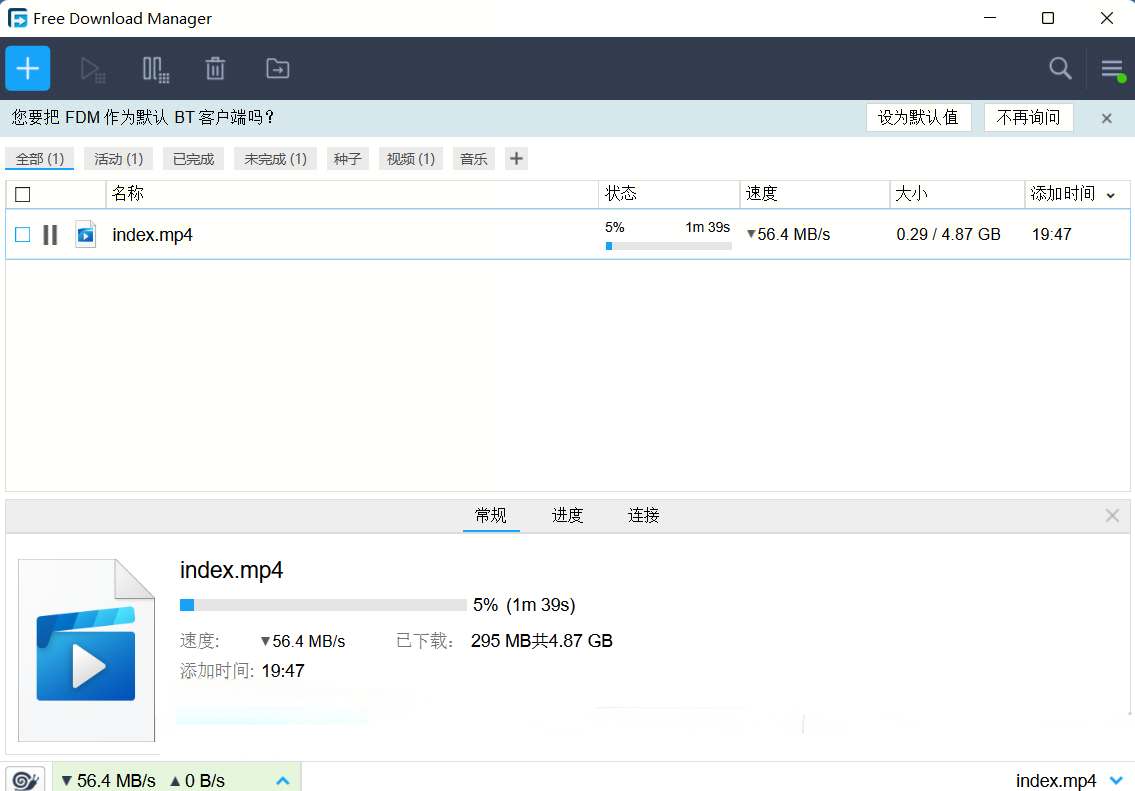The height and width of the screenshot is (791, 1135).
Task: Open the 未完成 (1) filter tab
Action: (275, 158)
